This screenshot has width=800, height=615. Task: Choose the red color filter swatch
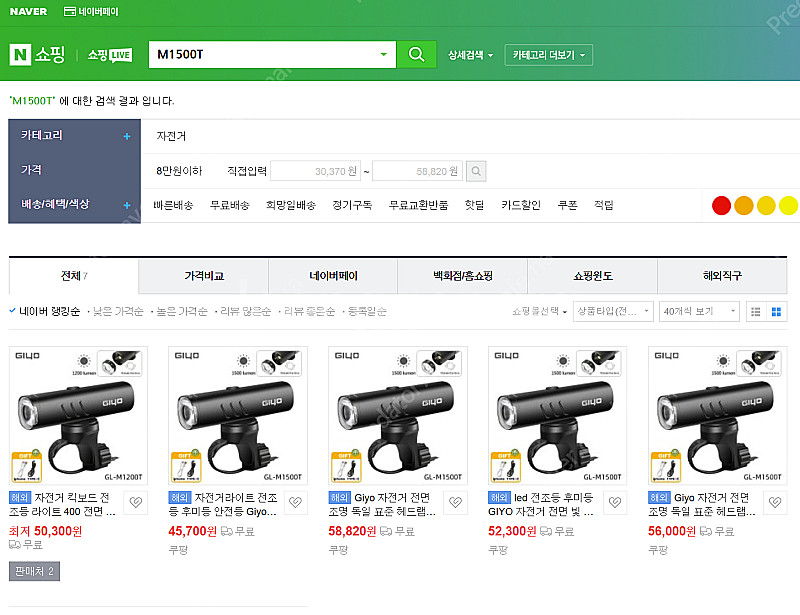pos(721,205)
